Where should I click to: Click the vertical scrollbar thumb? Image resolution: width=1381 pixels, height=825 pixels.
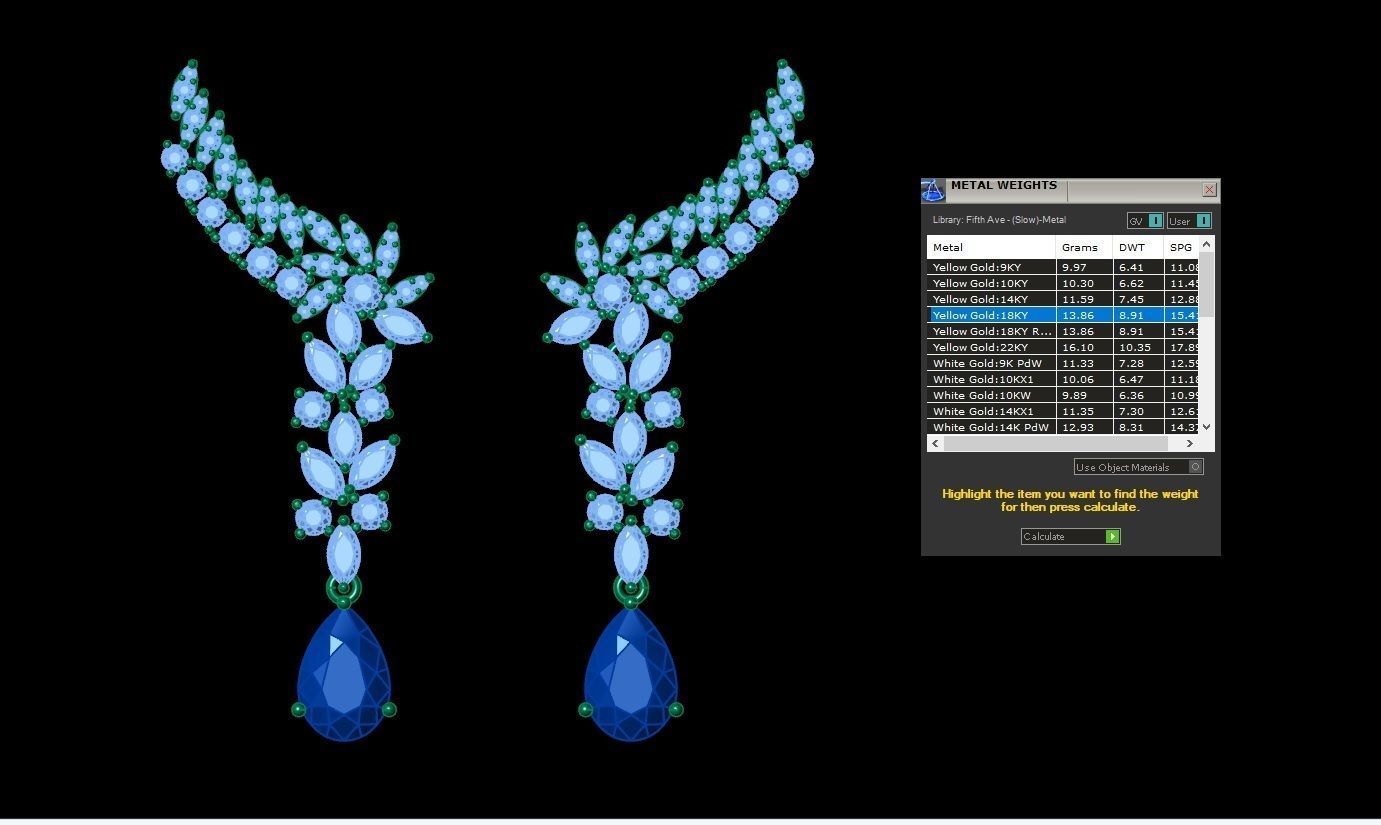pos(1206,285)
